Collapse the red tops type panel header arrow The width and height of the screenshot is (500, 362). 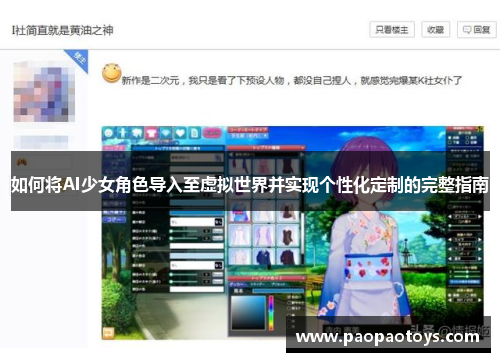[302, 147]
